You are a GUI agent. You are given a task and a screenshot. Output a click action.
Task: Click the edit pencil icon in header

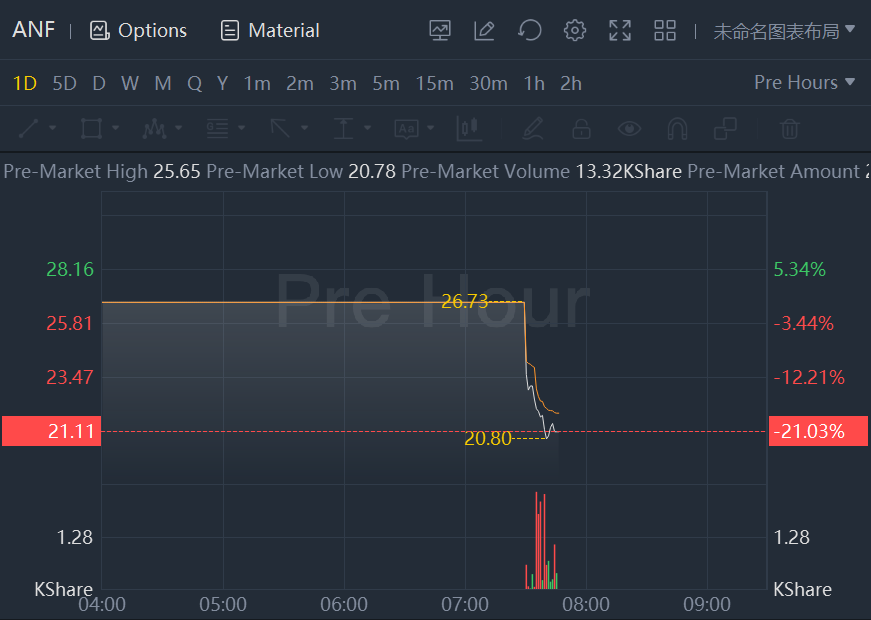point(484,30)
